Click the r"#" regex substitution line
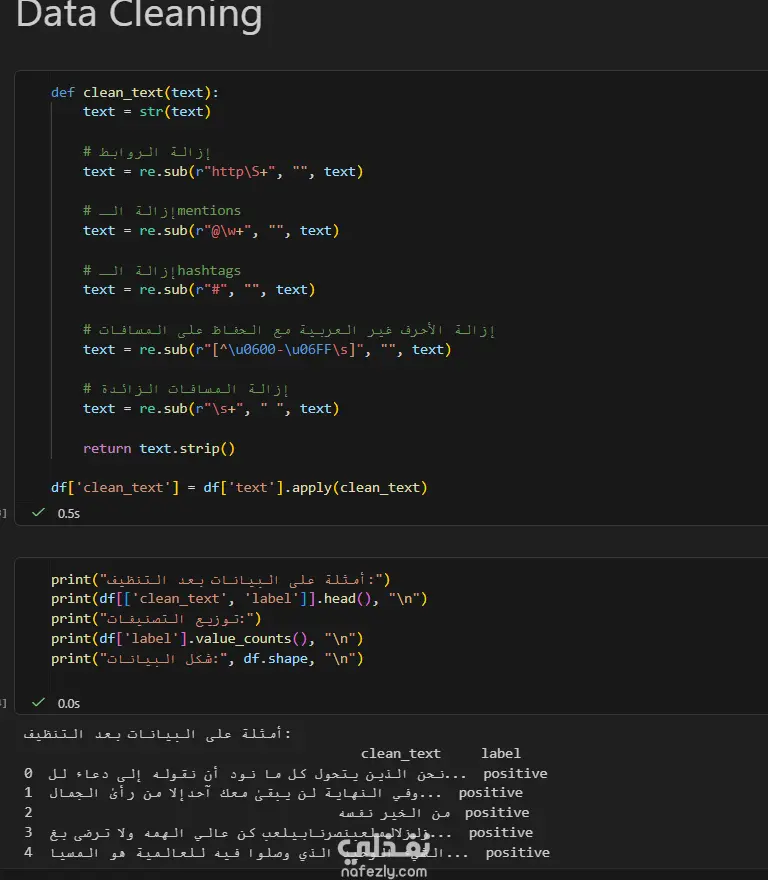This screenshot has height=880, width=768. [x=199, y=290]
